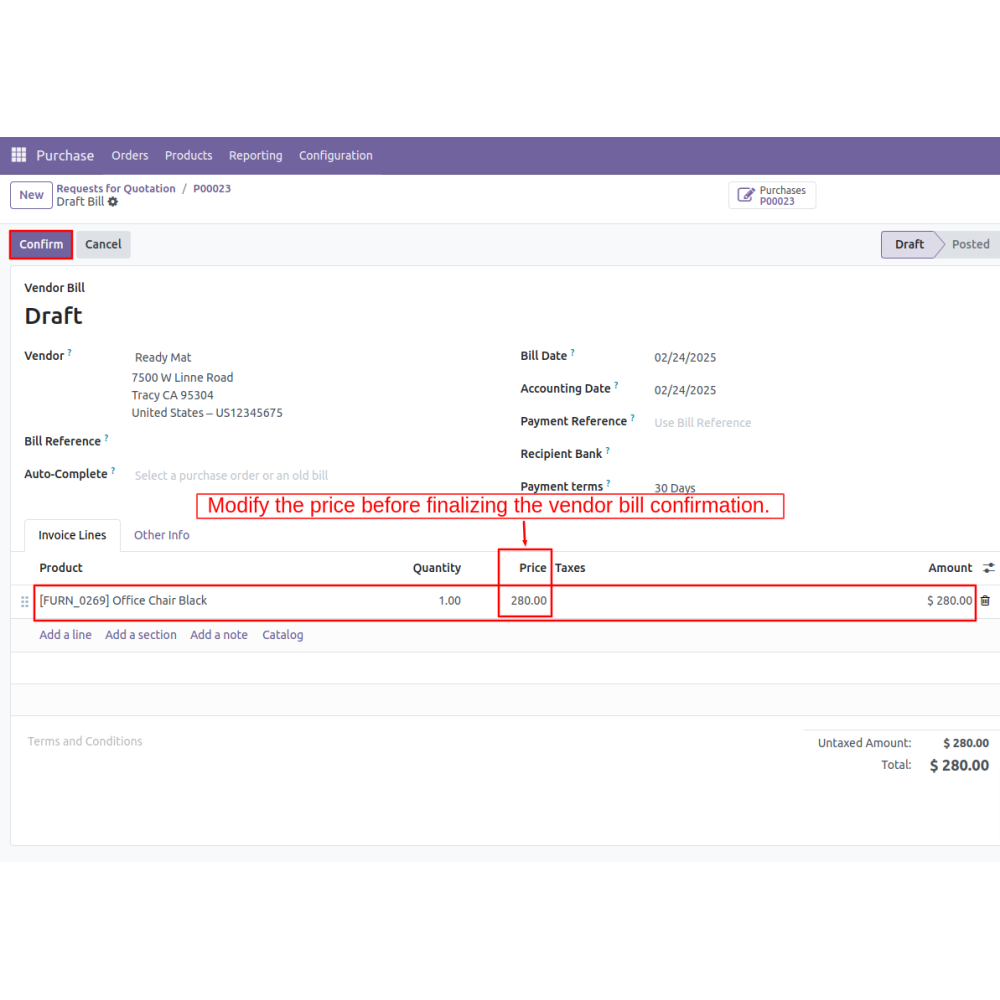Click the Terms and Conditions text area

[85, 742]
